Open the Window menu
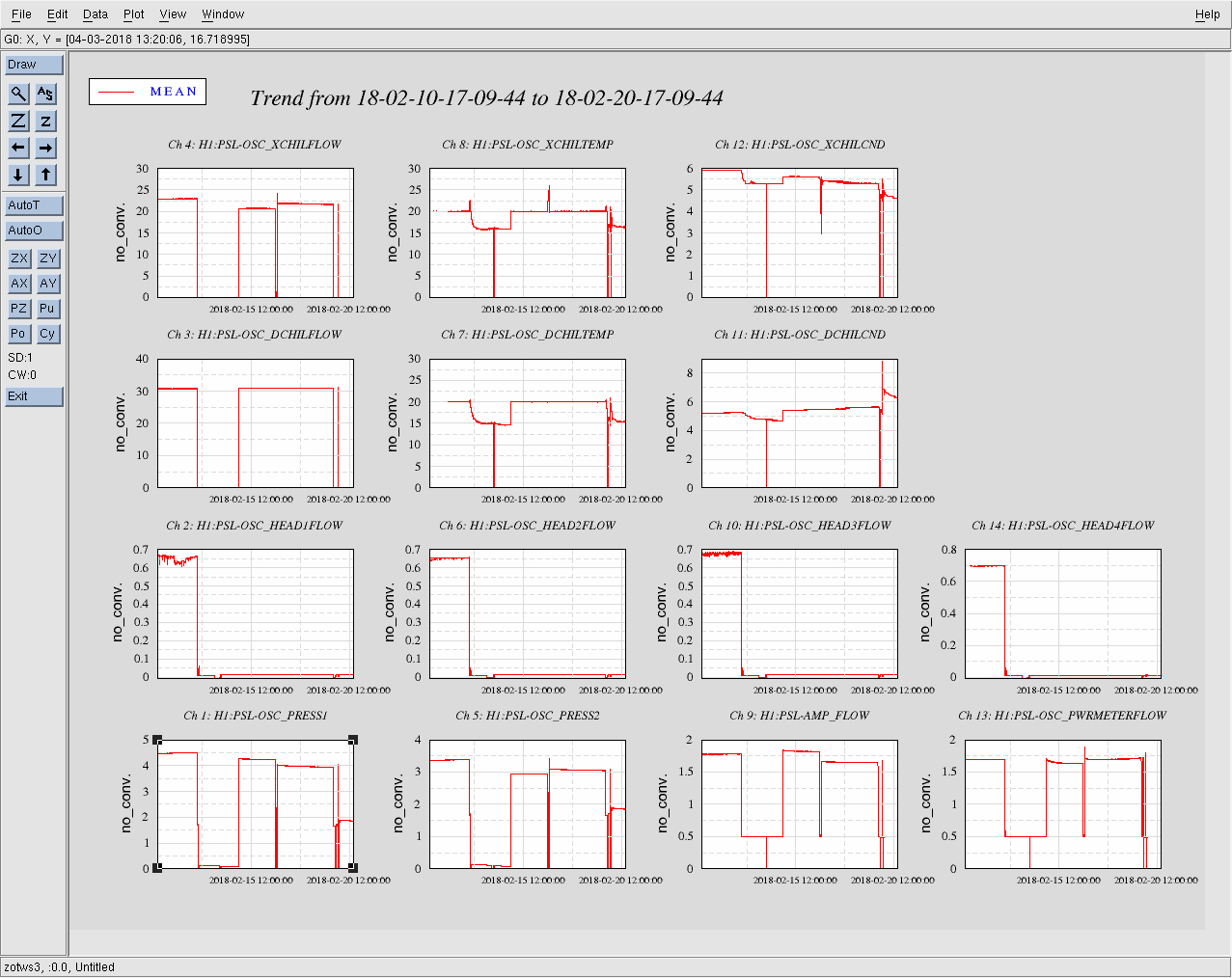1232x978 pixels. (x=222, y=14)
